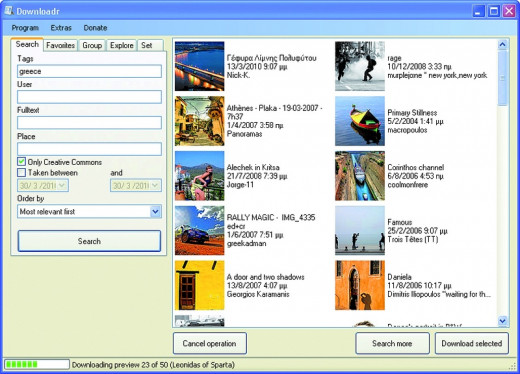
Task: Select A door and two shadows thumbnail
Action: tap(200, 285)
